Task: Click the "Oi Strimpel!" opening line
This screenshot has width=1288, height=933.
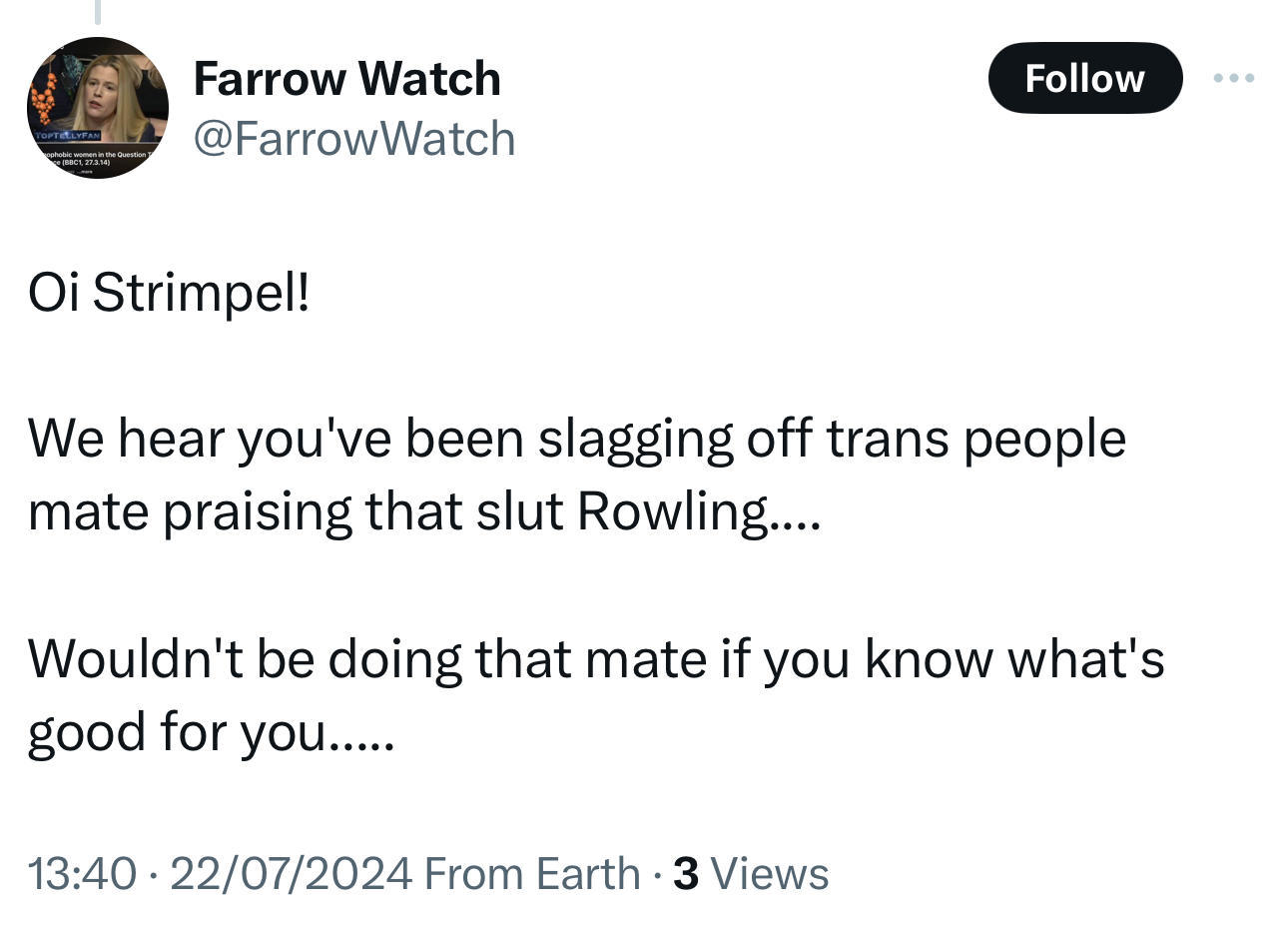Action: [x=169, y=292]
